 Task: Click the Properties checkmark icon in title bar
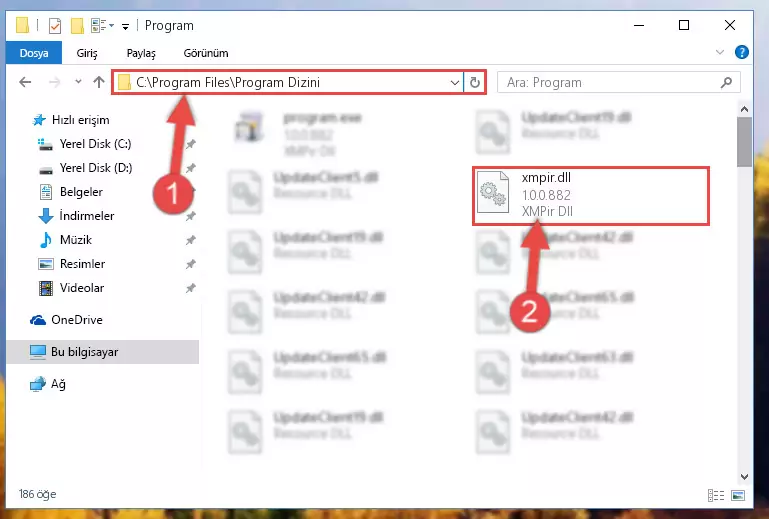(x=55, y=26)
